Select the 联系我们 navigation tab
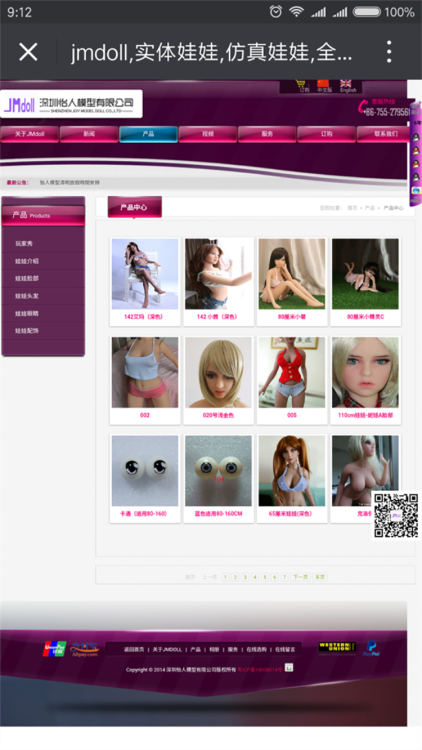422x750 pixels. (x=386, y=134)
